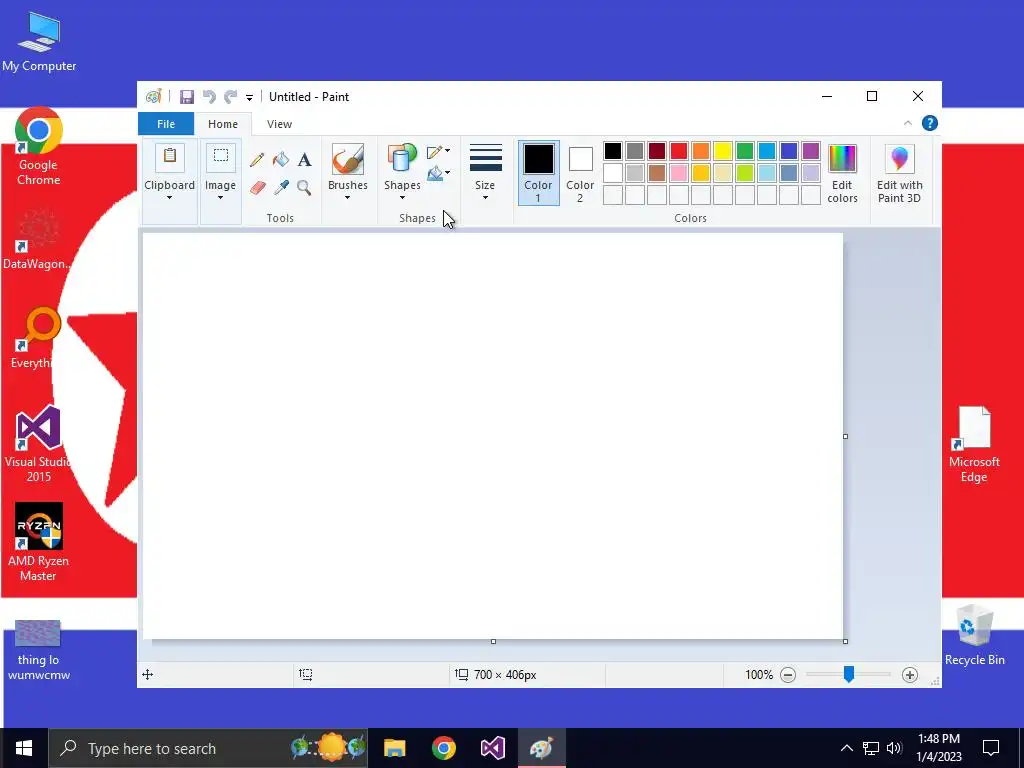
Task: Open Microsoft Edge desktop shortcut
Action: 974,444
